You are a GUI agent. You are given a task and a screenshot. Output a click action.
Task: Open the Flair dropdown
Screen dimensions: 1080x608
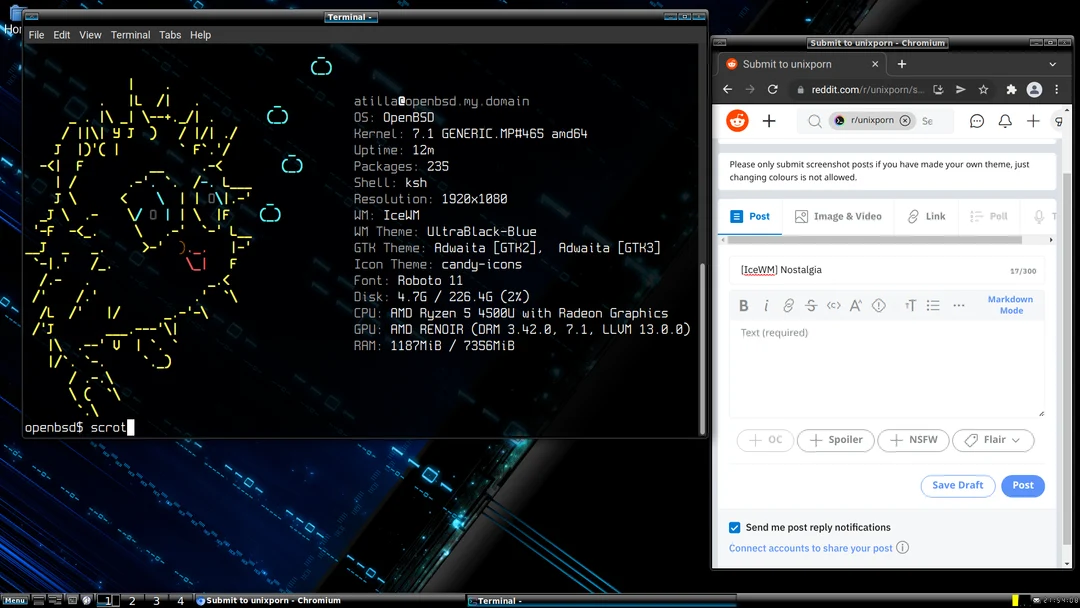[x=993, y=440]
